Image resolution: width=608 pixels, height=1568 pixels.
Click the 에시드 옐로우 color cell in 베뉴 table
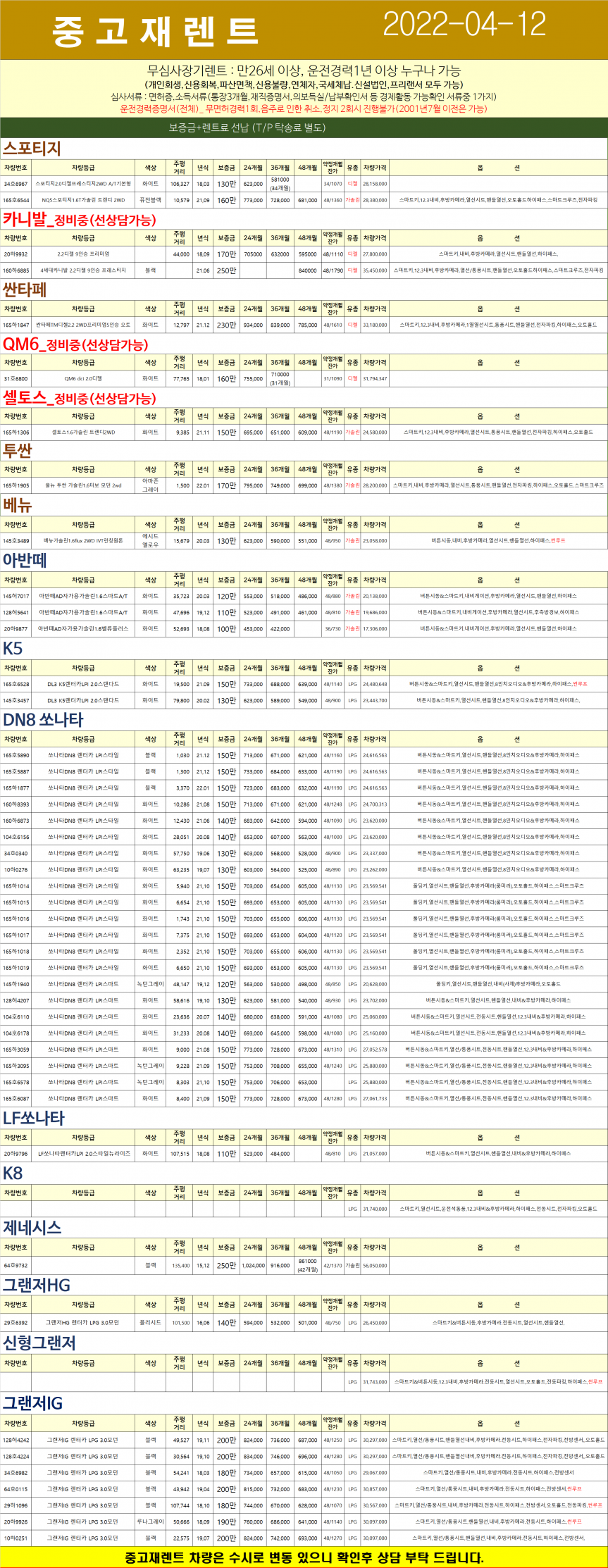coord(151,541)
